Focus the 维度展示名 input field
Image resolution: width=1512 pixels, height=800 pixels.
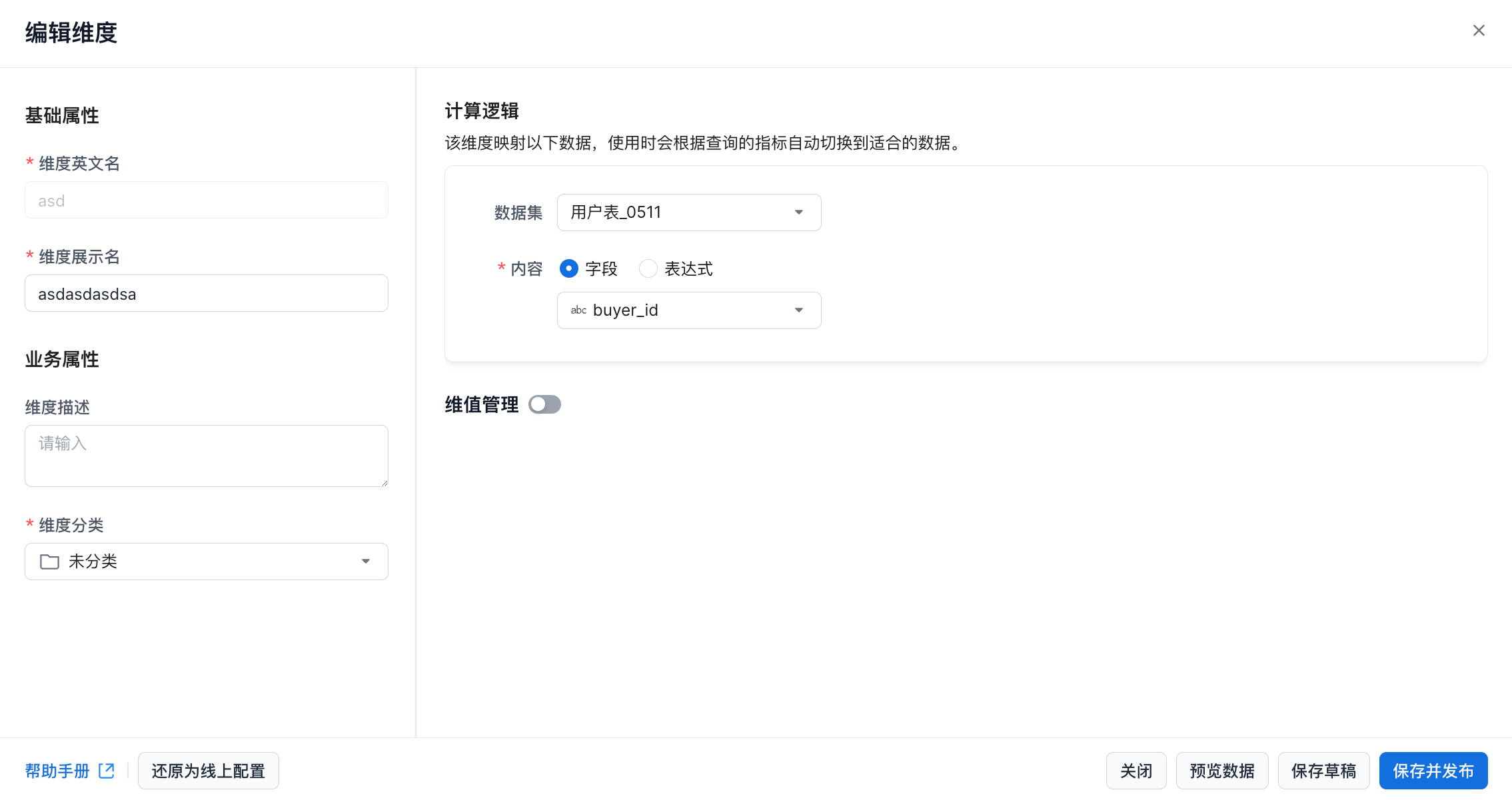(x=207, y=294)
